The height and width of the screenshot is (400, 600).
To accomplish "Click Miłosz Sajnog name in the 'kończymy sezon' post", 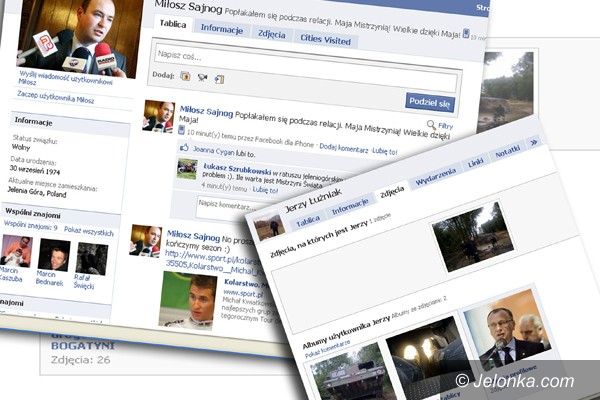I will coord(193,236).
